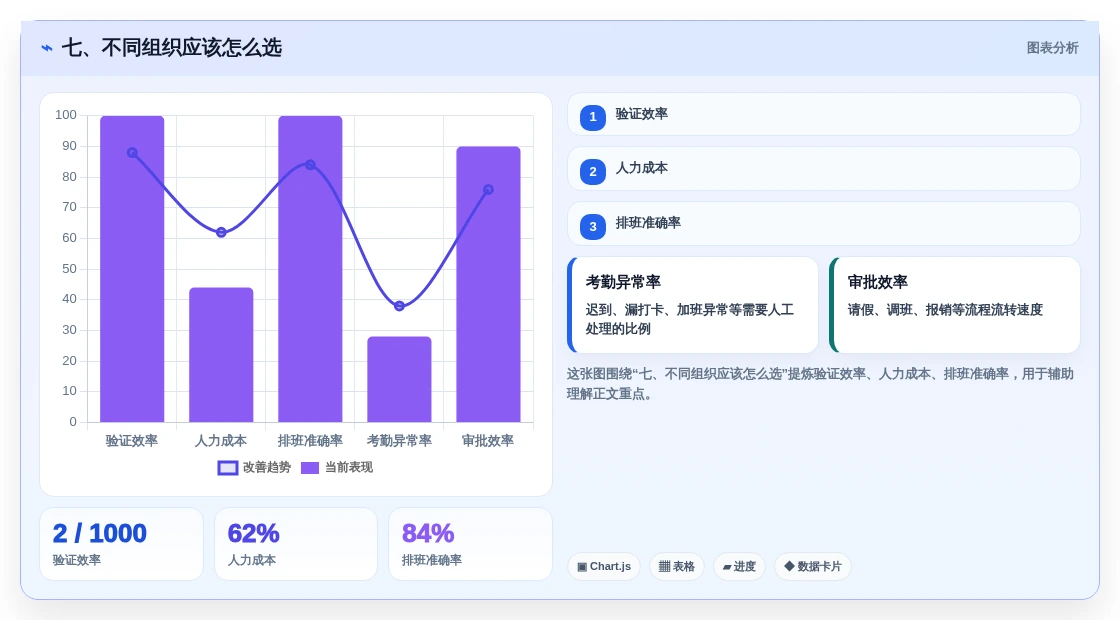1120x620 pixels.
Task: Click the trend line point above 人力成本
Action: tap(221, 232)
